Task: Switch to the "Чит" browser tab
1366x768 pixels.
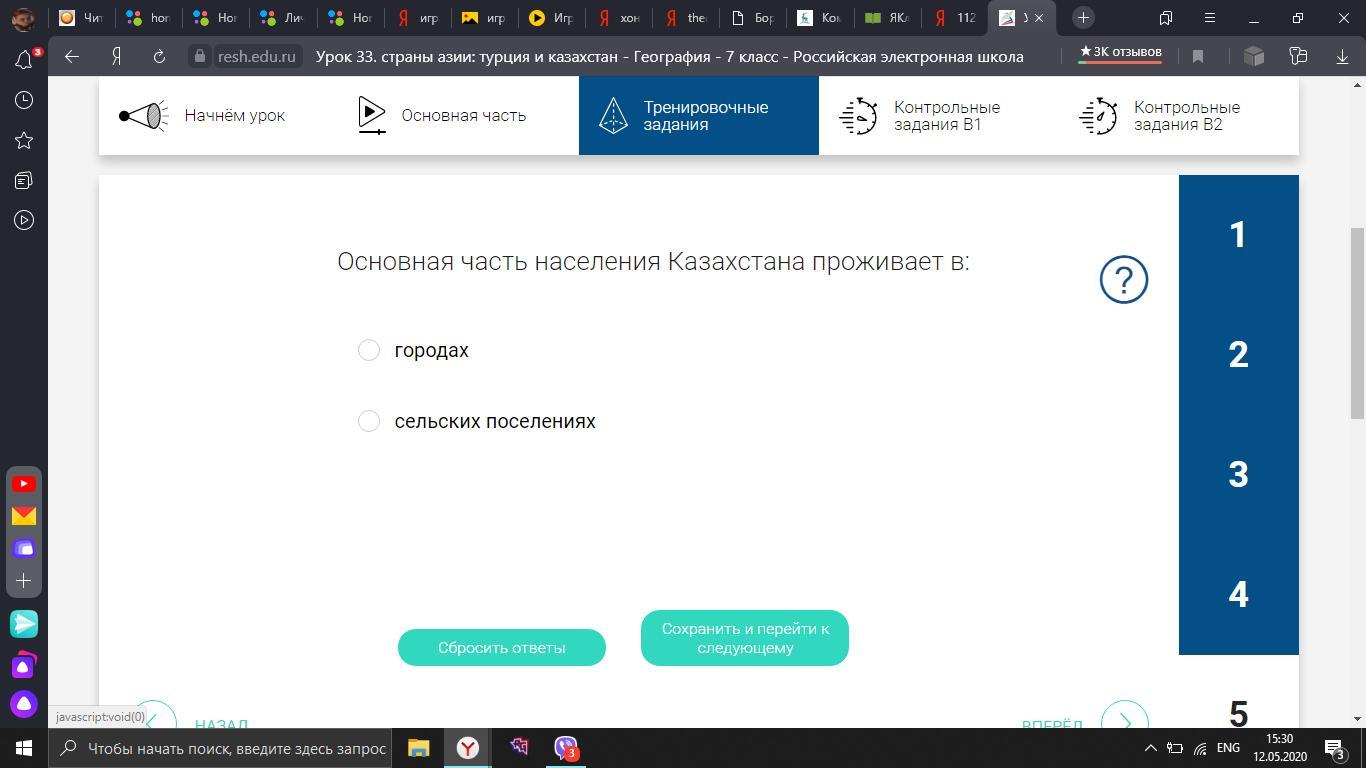Action: pyautogui.click(x=82, y=18)
